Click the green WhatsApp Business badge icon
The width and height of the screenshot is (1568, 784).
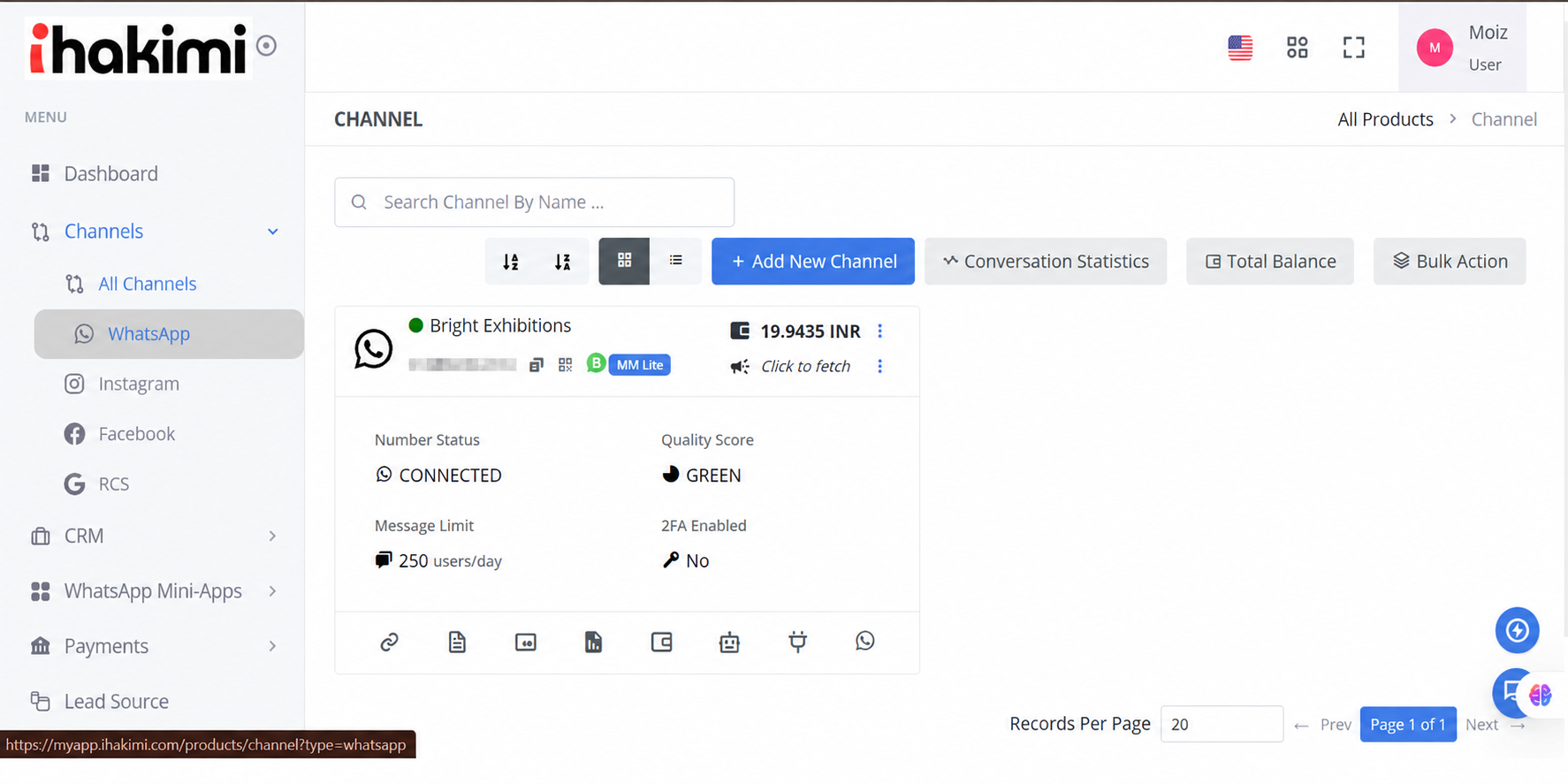(x=596, y=363)
